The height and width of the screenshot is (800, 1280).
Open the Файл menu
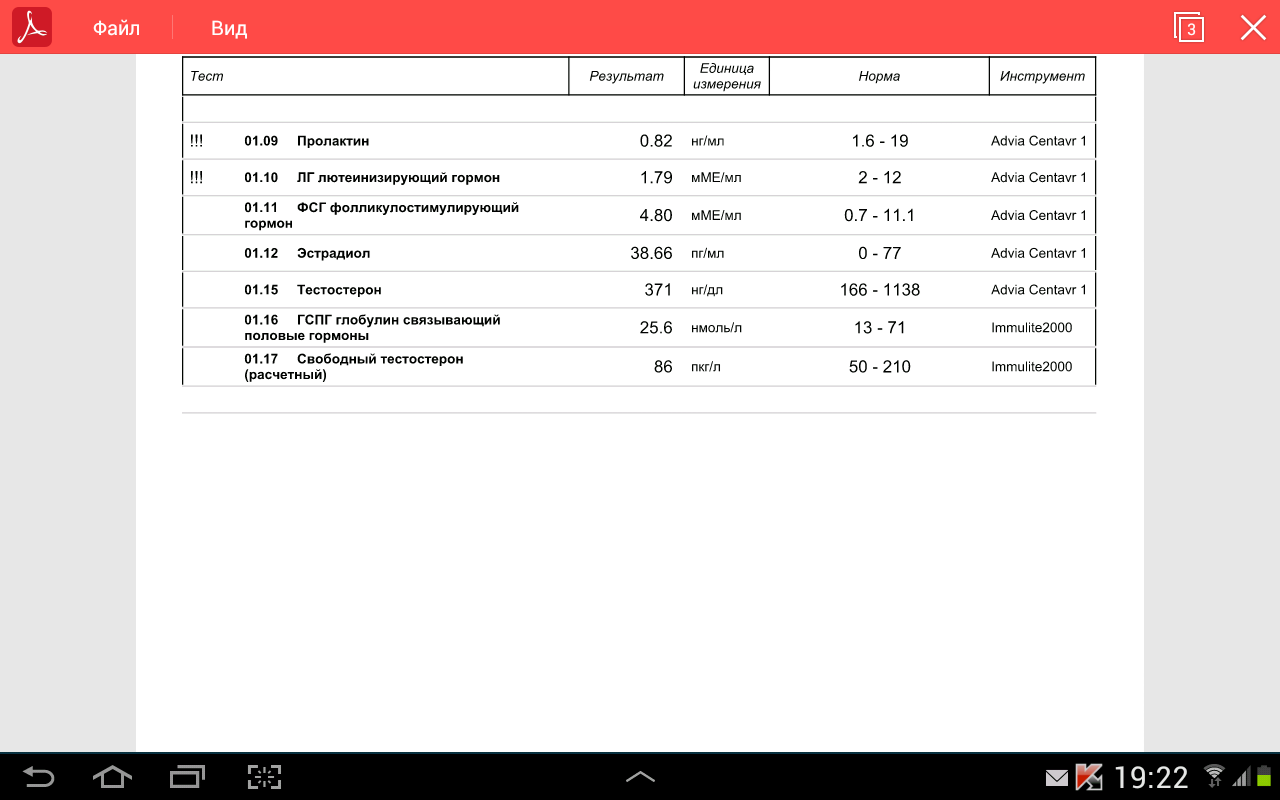click(x=116, y=28)
